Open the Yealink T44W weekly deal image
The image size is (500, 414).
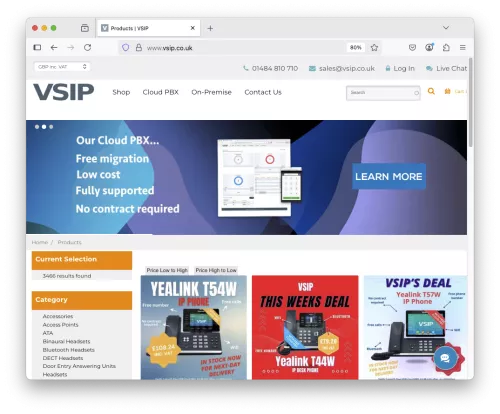click(305, 327)
